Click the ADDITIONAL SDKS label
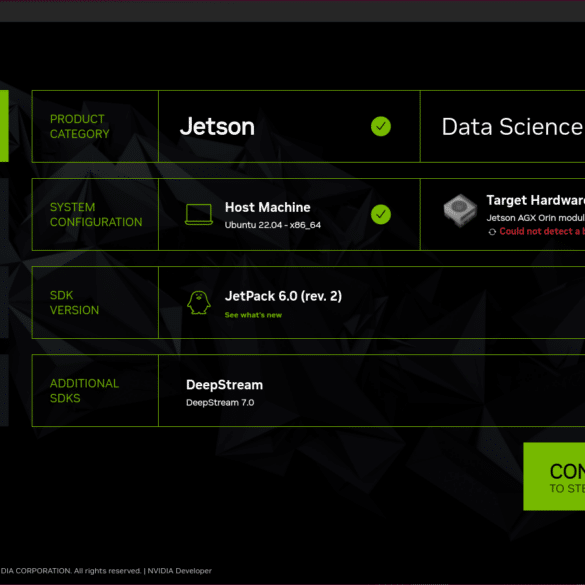Screen dimensions: 585x585 (84, 391)
